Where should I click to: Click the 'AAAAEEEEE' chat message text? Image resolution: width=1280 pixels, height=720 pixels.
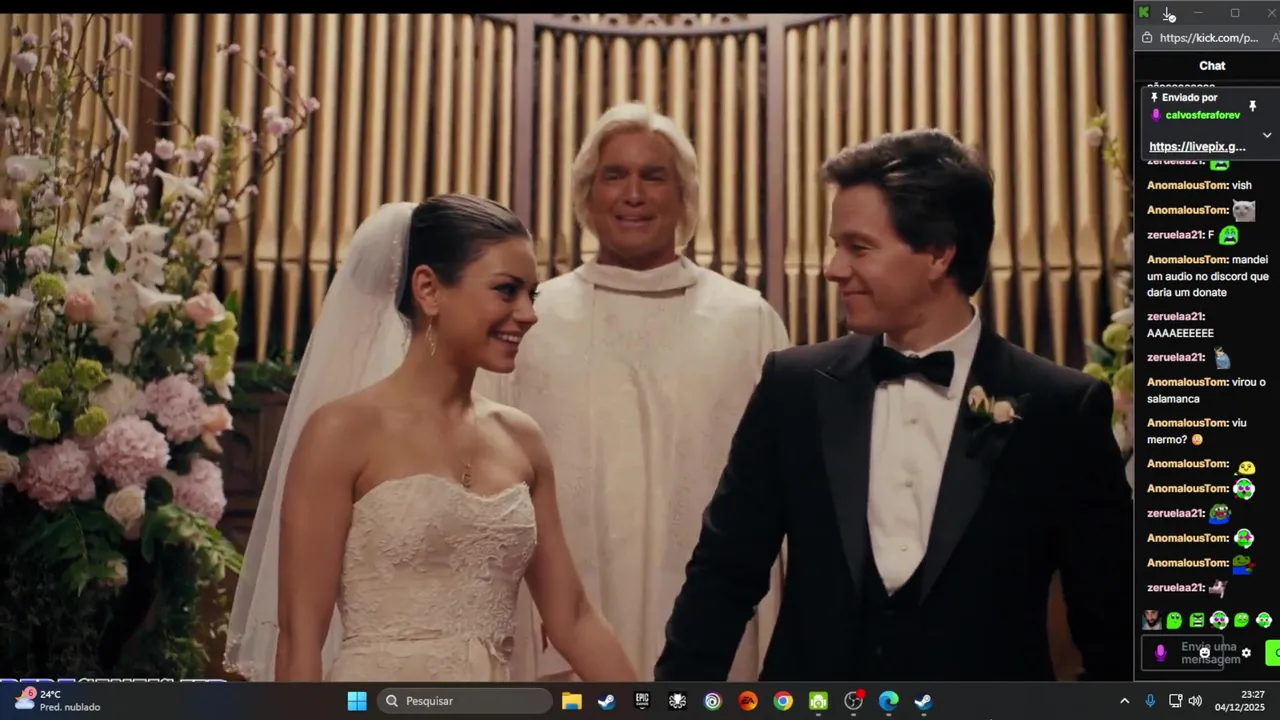(x=1180, y=333)
